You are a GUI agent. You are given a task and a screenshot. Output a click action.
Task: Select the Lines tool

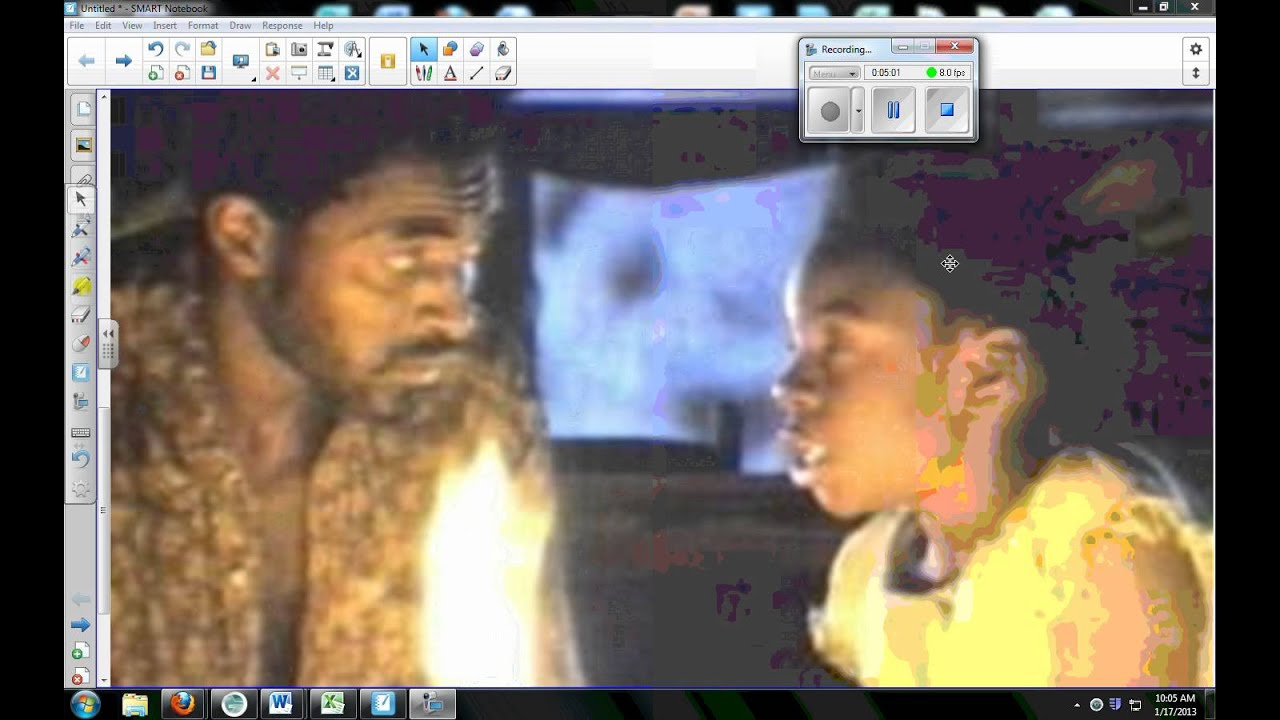pyautogui.click(x=476, y=73)
